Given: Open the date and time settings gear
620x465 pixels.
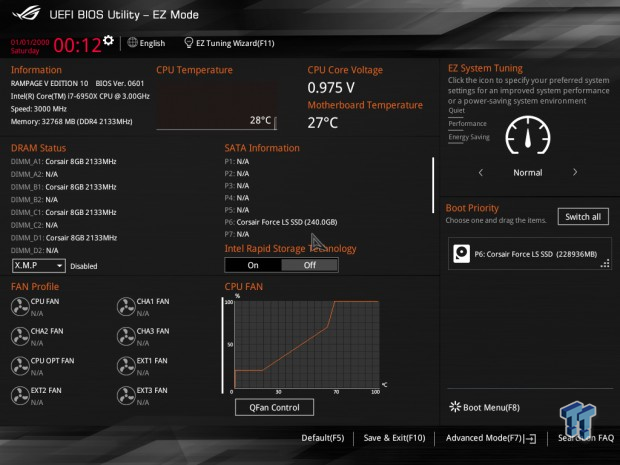Looking at the screenshot, I should (108, 40).
